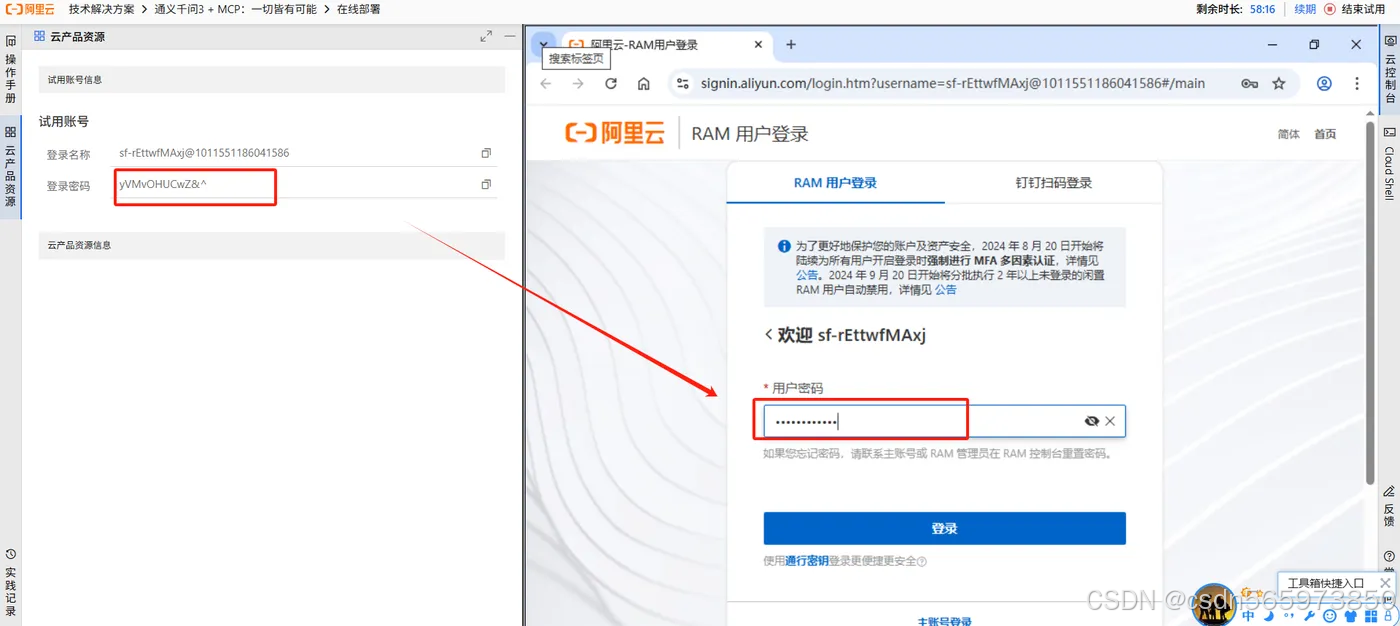Go back via the 欢迎 chevron arrow
The height and width of the screenshot is (626, 1400).
point(768,335)
